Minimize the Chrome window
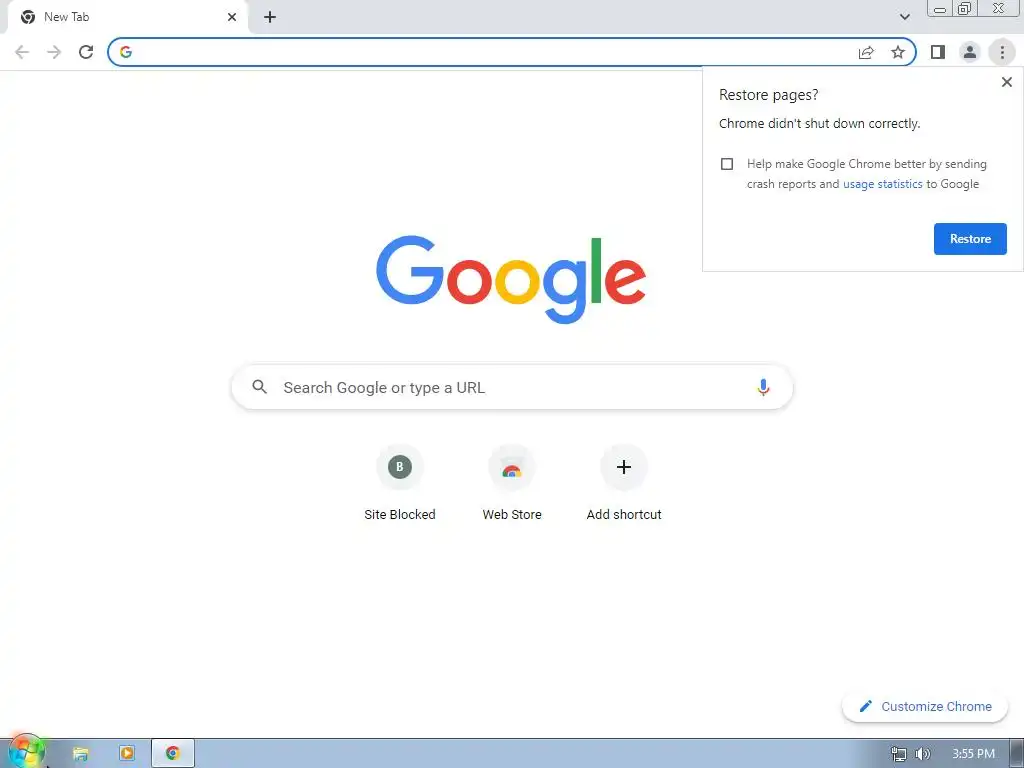Screen dimensions: 1024x768 click(x=940, y=8)
